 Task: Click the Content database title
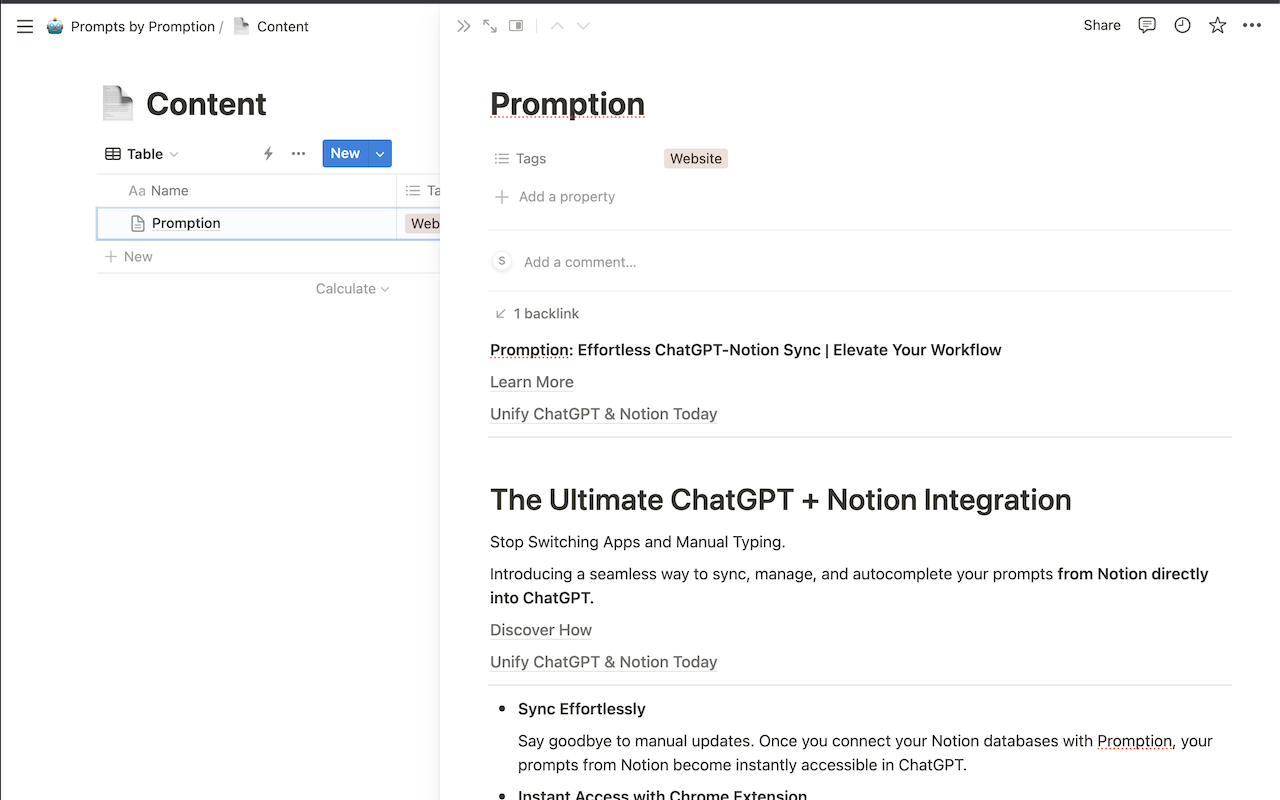[206, 104]
